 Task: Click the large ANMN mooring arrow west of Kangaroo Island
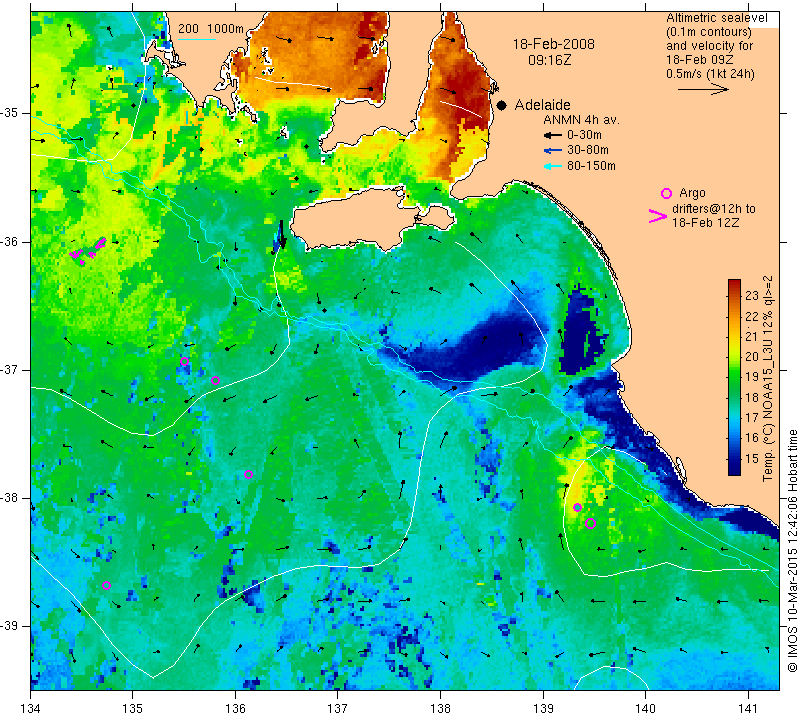(x=282, y=234)
